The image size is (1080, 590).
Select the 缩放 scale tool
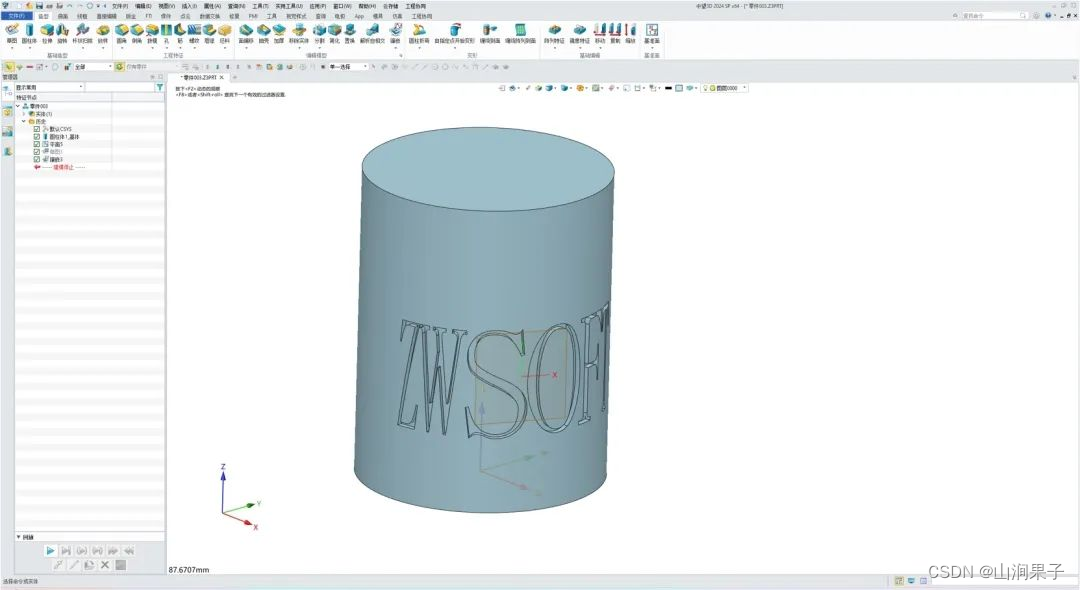[x=630, y=32]
